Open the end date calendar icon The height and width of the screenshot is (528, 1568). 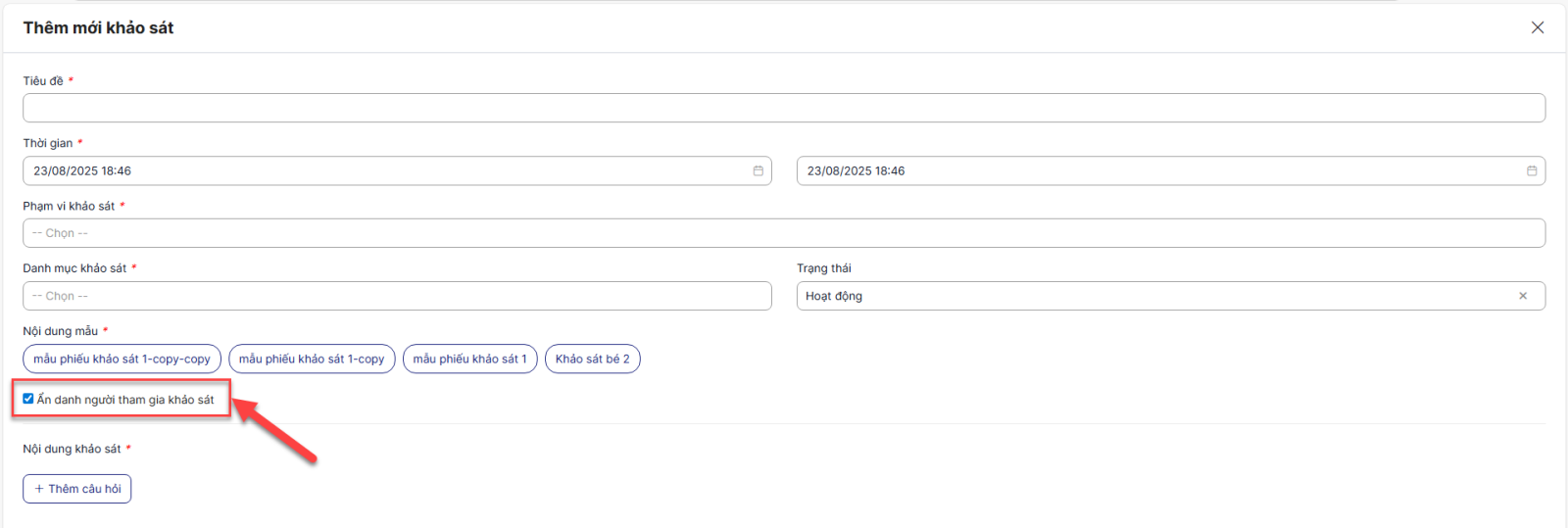pos(1531,170)
